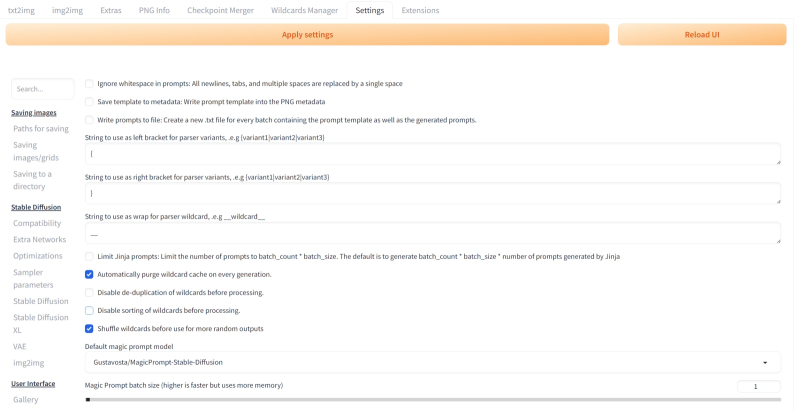Enable Save template to metadata checkbox

click(x=90, y=102)
